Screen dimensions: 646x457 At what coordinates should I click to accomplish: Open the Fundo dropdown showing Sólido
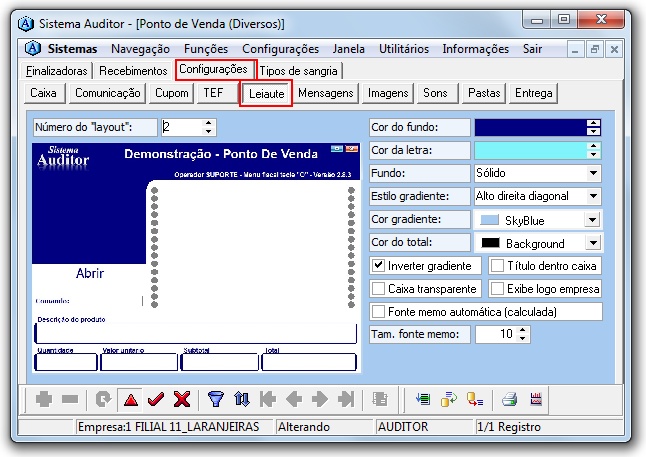593,173
